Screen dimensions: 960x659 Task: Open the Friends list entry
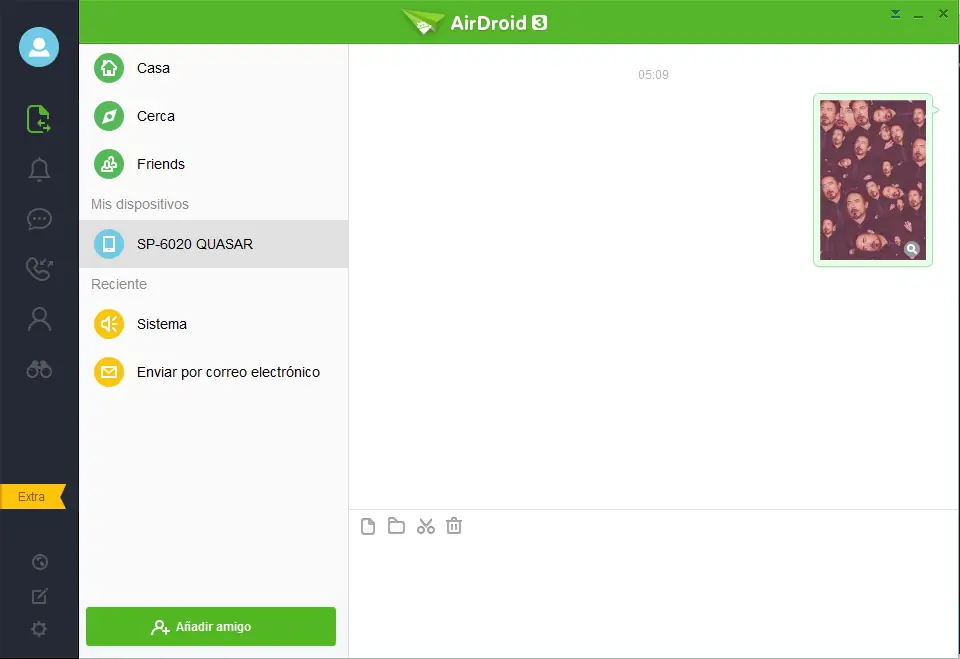click(214, 164)
